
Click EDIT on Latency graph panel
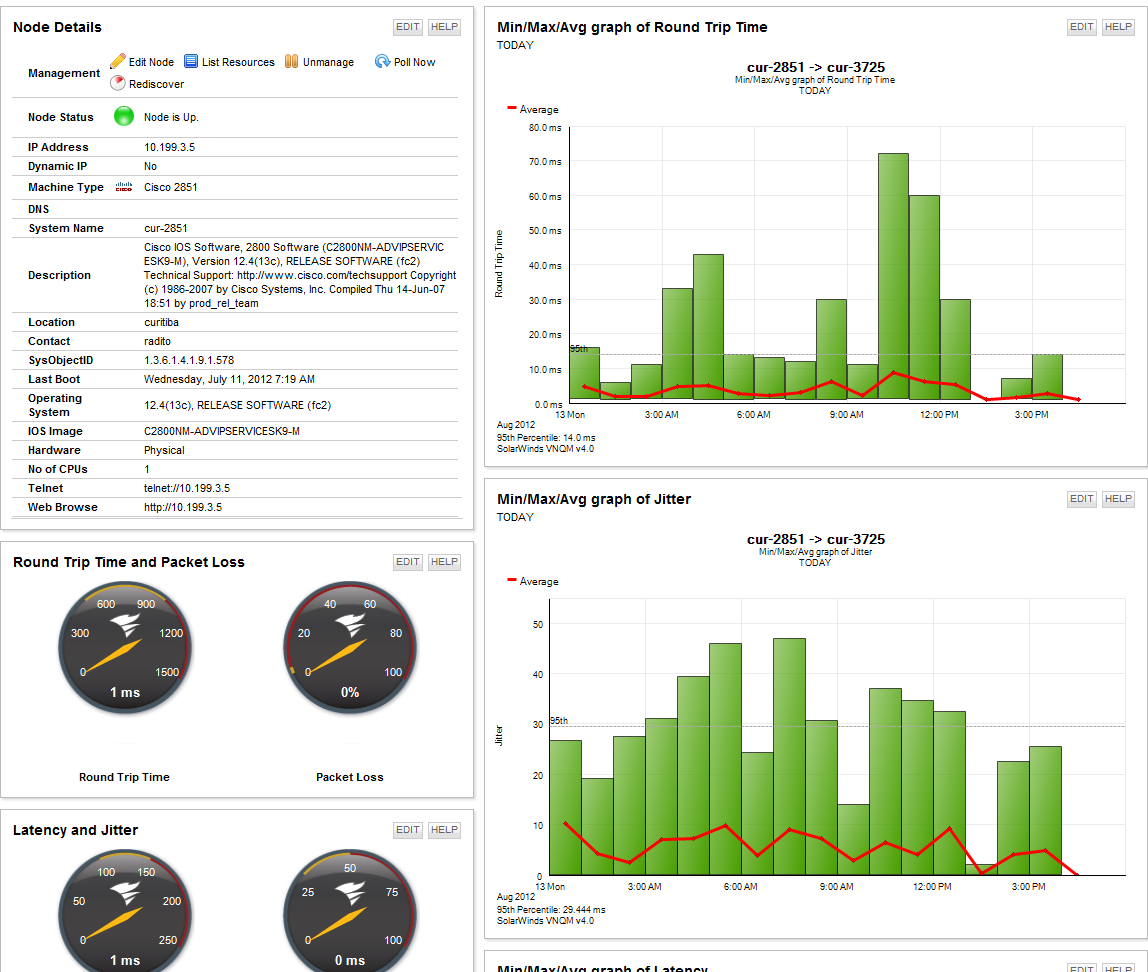pos(1081,968)
